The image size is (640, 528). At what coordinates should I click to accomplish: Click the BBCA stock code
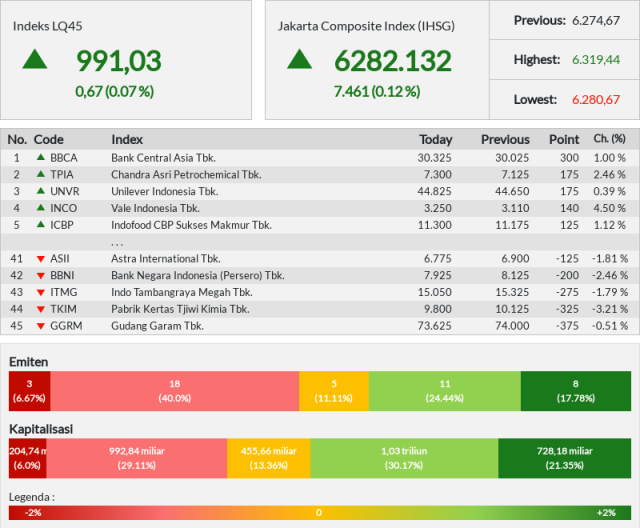coord(64,158)
